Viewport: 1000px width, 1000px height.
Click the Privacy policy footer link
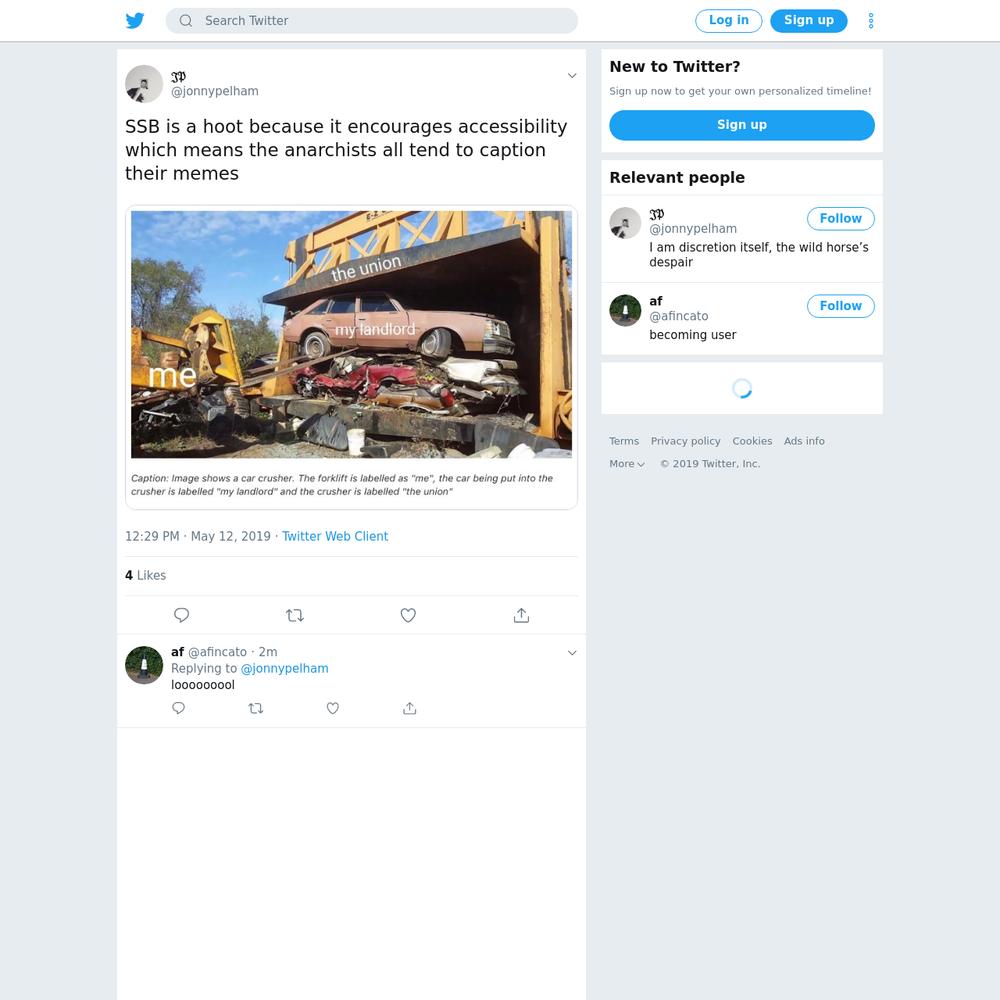pos(686,441)
